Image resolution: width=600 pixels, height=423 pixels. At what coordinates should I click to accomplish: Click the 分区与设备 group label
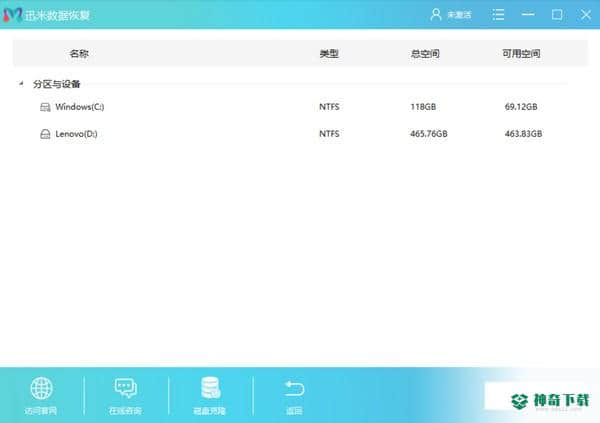click(x=56, y=84)
